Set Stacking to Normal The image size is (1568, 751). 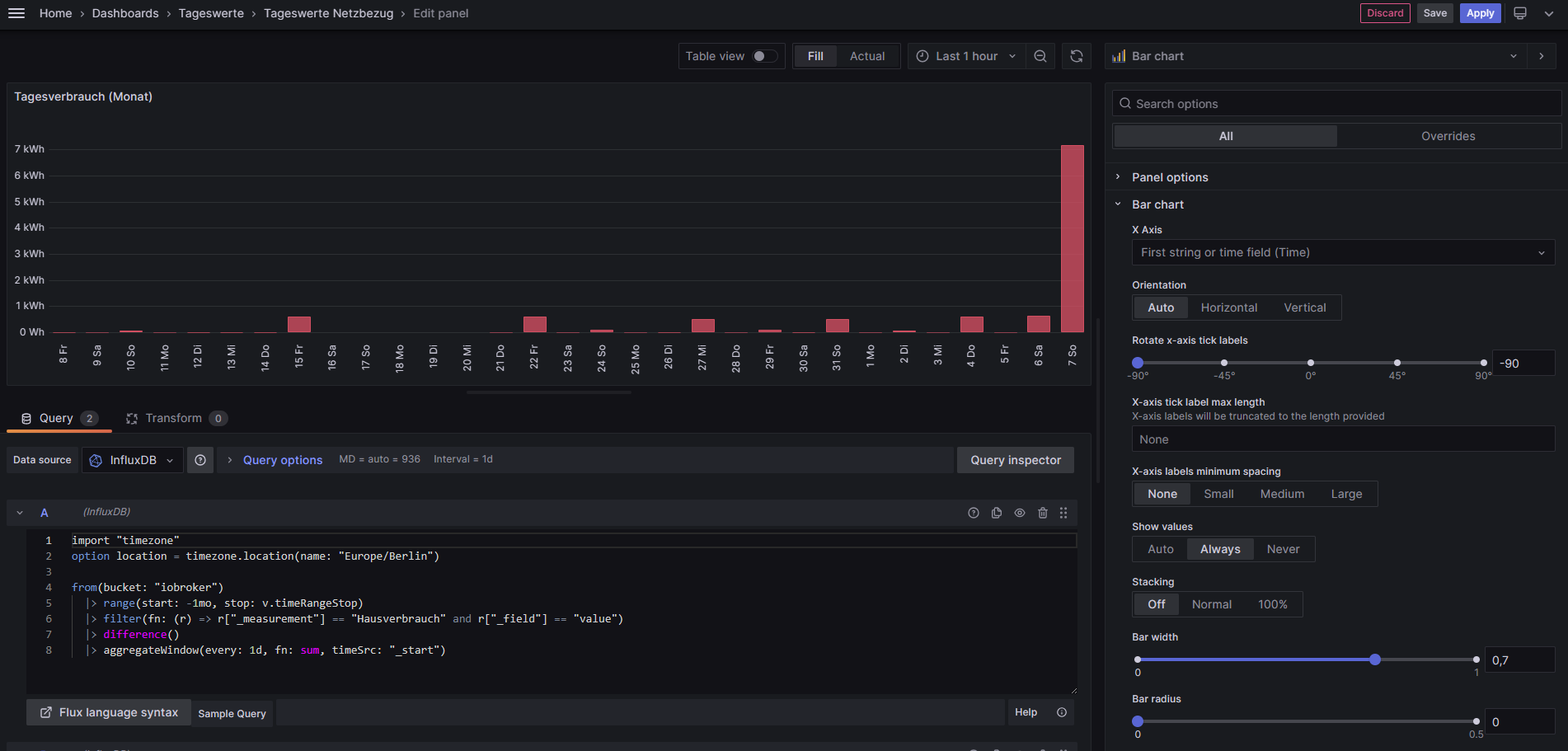[x=1211, y=604]
